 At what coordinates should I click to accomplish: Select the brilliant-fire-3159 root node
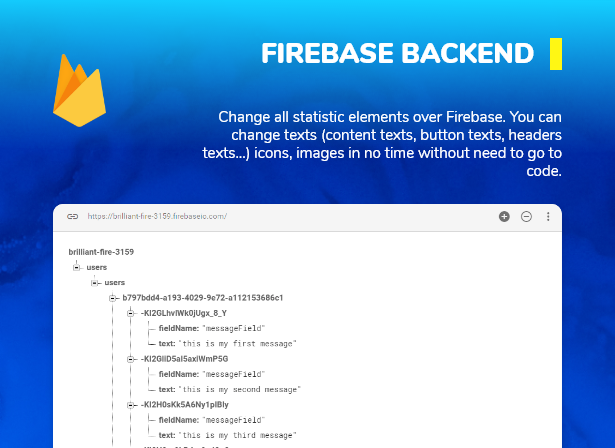(x=101, y=252)
